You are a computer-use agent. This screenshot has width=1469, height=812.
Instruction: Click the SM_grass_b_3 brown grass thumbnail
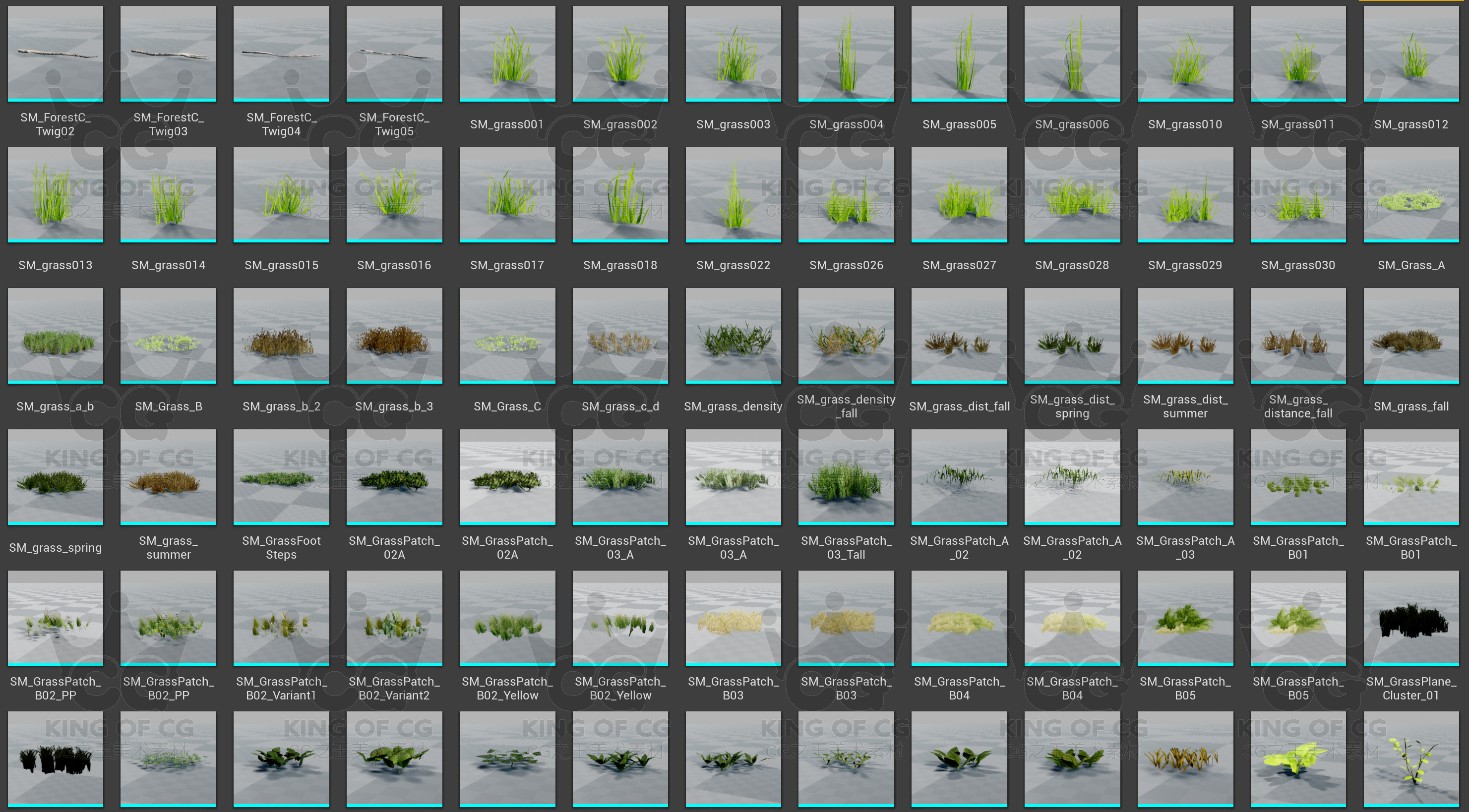pyautogui.click(x=394, y=335)
